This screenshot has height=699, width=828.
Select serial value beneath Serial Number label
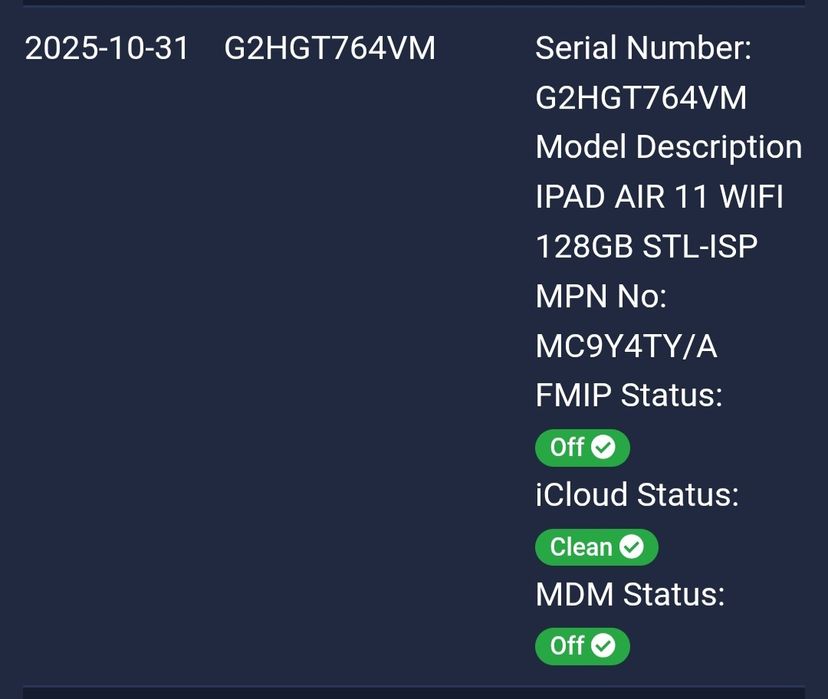pos(641,98)
